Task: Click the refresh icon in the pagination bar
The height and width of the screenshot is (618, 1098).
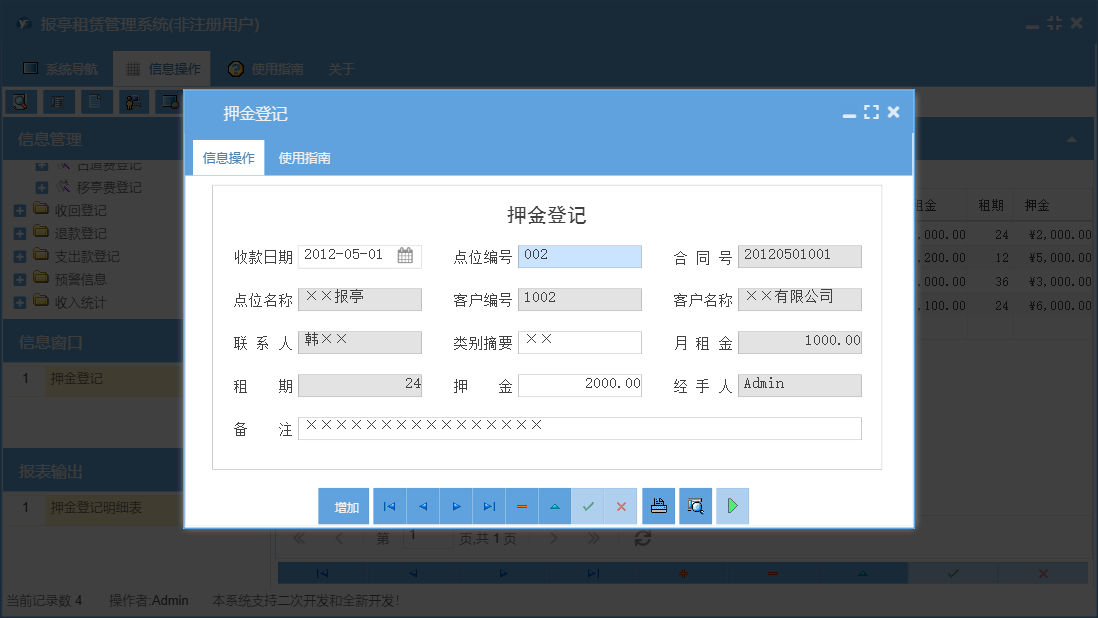Action: [643, 538]
